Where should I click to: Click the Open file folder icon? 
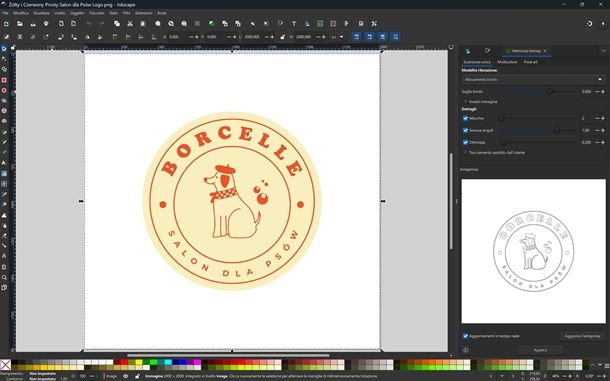coord(19,24)
